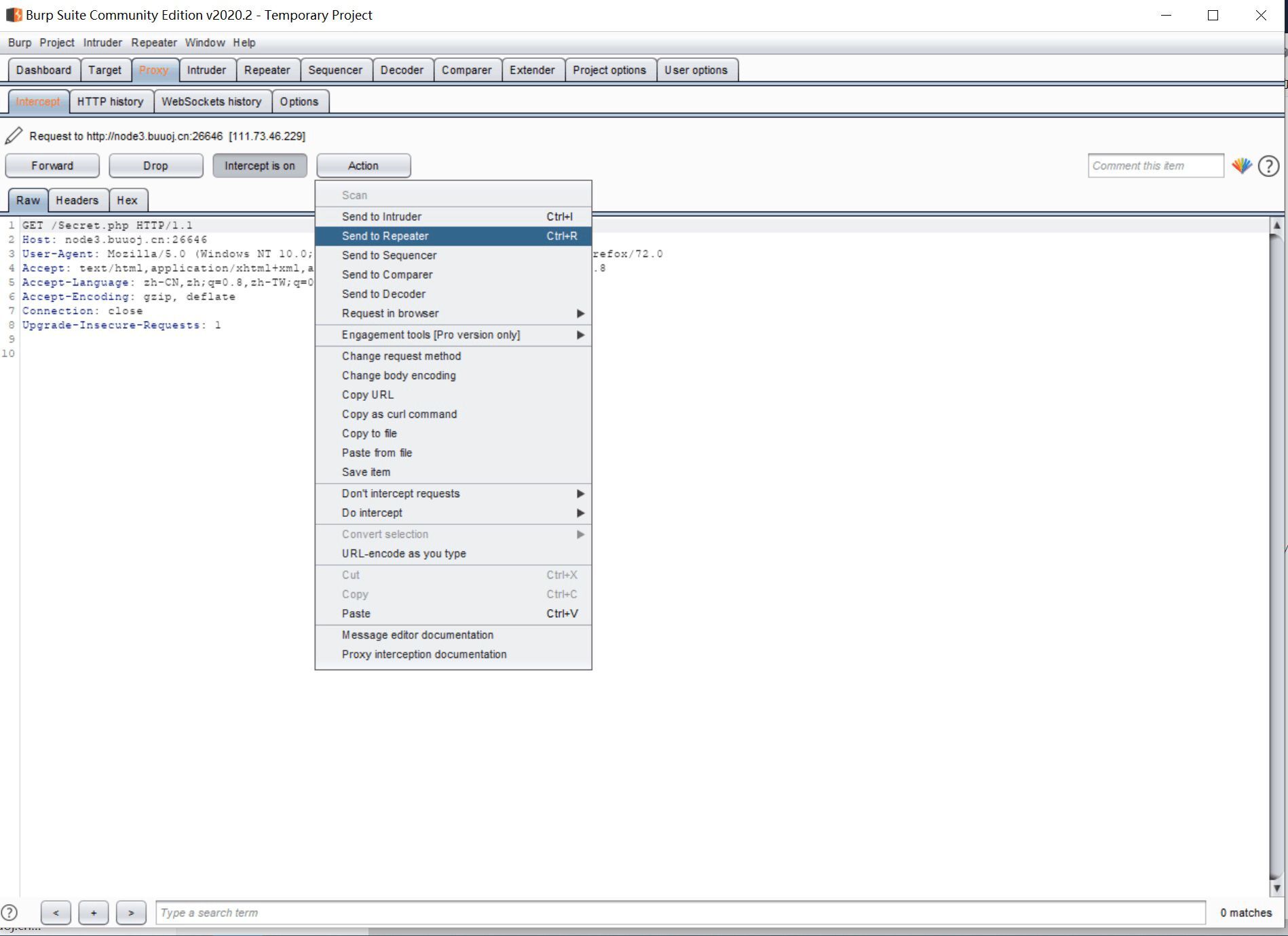1288x936 pixels.
Task: Click the help question mark near the comment field
Action: point(1268,166)
